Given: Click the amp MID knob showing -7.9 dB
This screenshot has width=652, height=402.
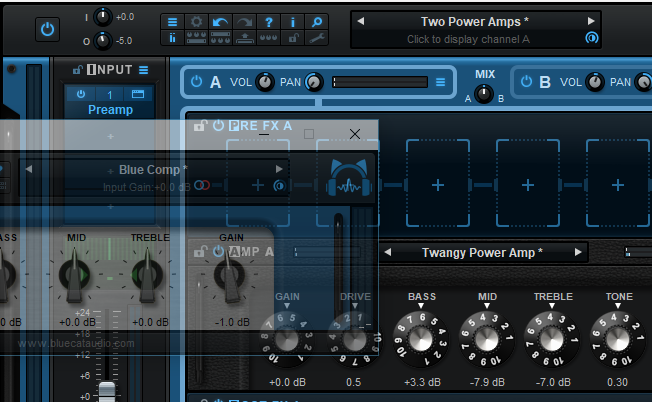Looking at the screenshot, I should point(487,339).
